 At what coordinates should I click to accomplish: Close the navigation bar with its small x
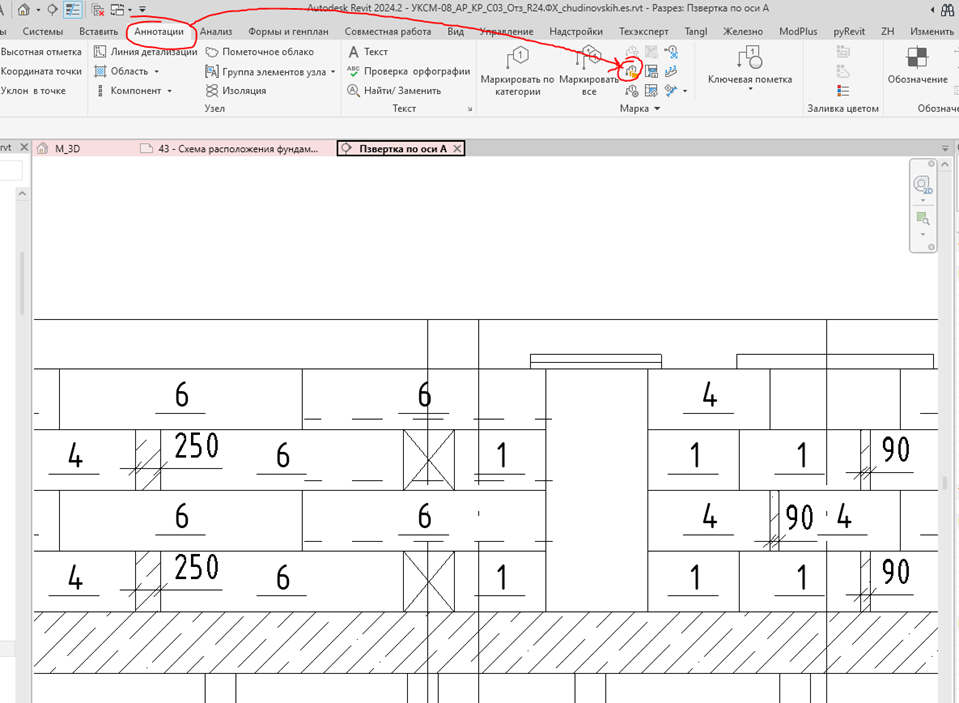(x=931, y=164)
